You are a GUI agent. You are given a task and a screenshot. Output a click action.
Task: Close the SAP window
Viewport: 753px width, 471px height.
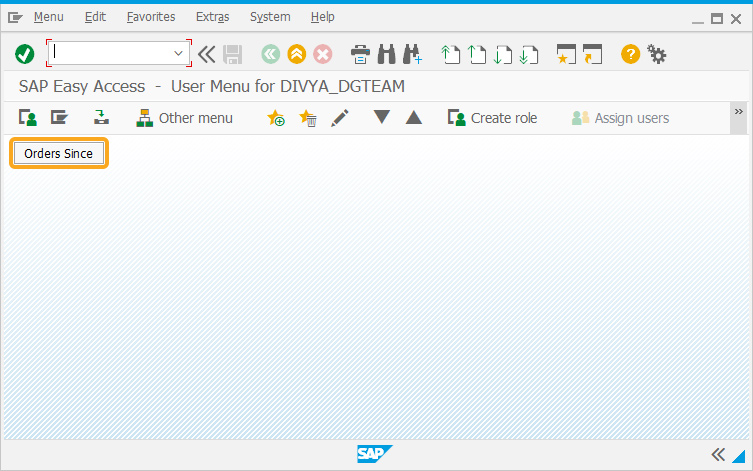[736, 19]
